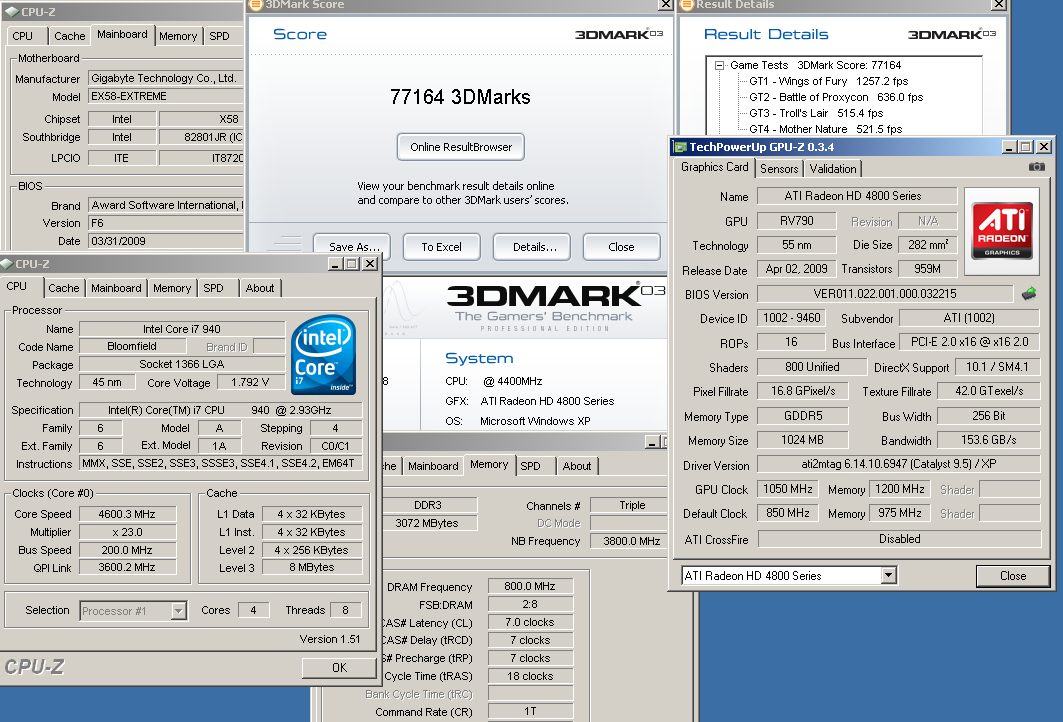Viewport: 1063px width, 722px height.
Task: Click the GPU Clock 1050 MHz field
Action: coord(788,489)
